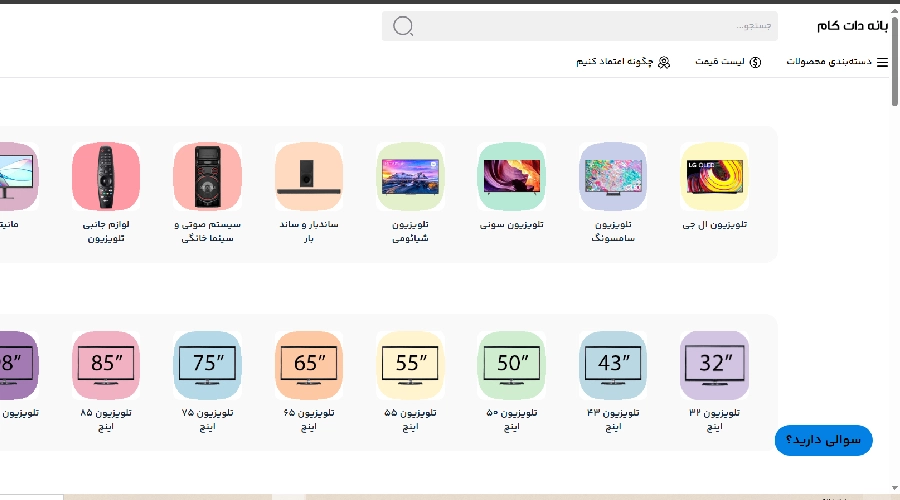Click the scrollbar down arrow
Image resolution: width=900 pixels, height=500 pixels.
(x=894, y=489)
